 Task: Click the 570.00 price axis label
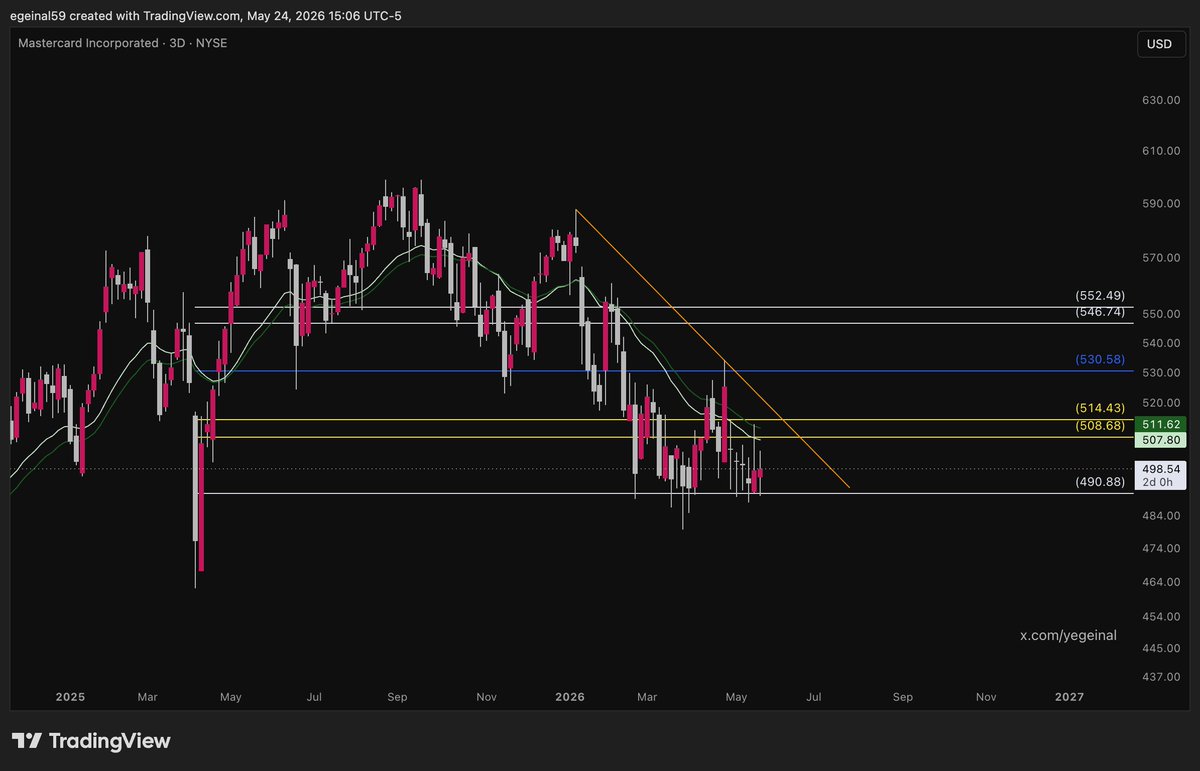(x=1161, y=258)
